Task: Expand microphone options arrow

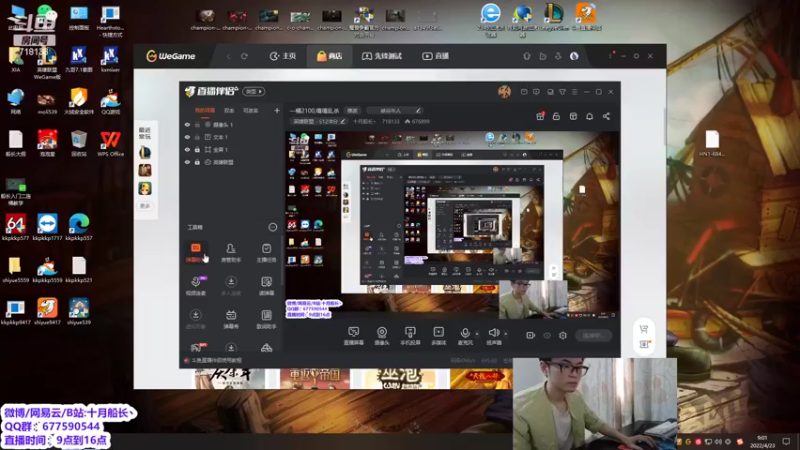Action: [477, 334]
